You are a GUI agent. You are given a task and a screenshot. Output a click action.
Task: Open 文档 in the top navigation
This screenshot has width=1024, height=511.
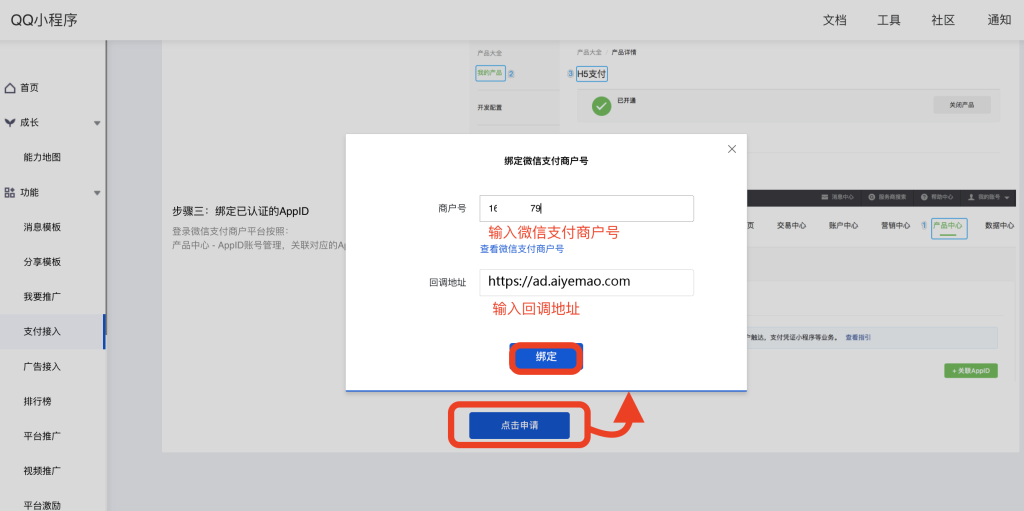click(x=834, y=20)
